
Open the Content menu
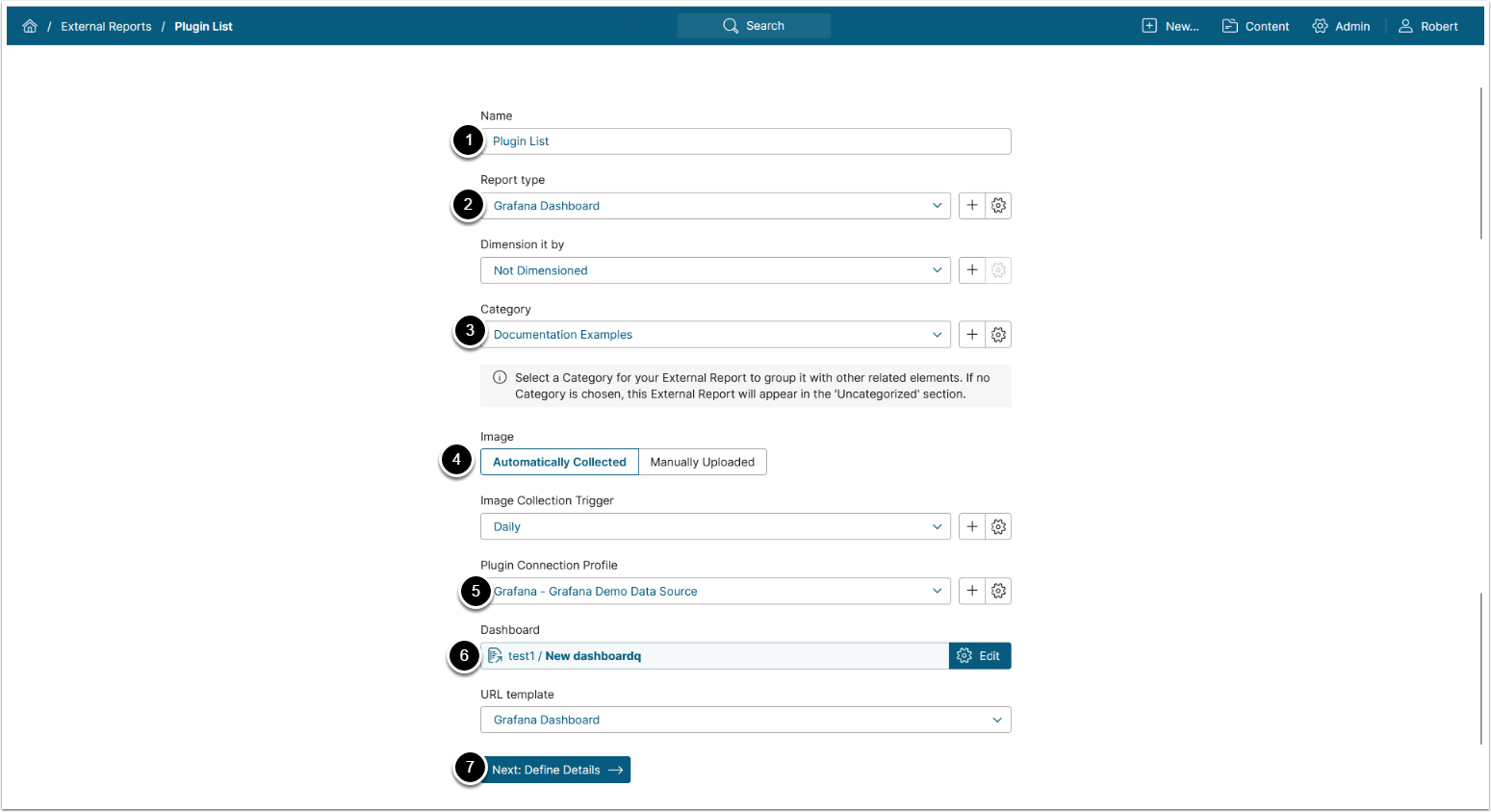click(x=1256, y=26)
